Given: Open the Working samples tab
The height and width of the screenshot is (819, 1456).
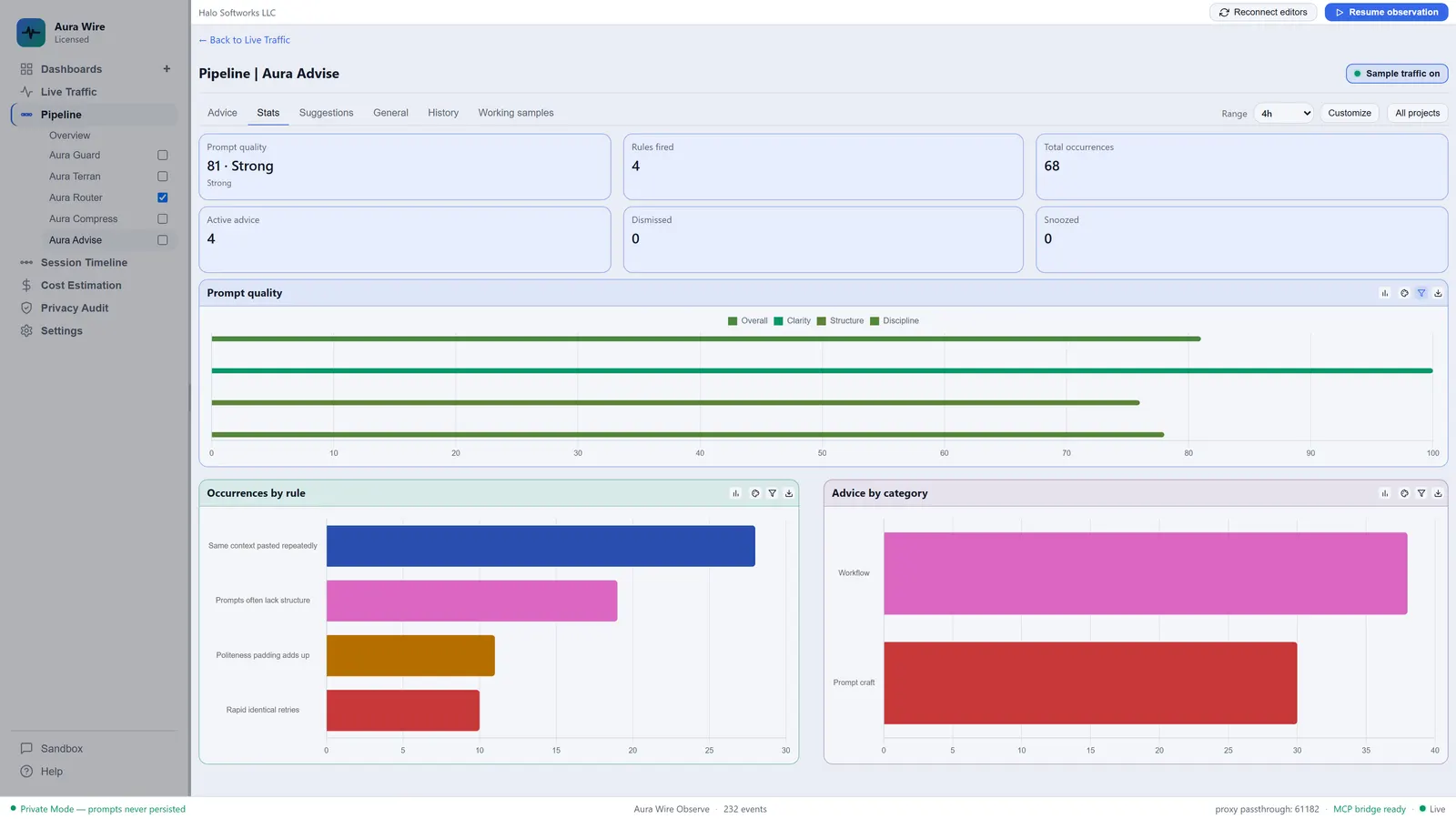Looking at the screenshot, I should coord(516,113).
